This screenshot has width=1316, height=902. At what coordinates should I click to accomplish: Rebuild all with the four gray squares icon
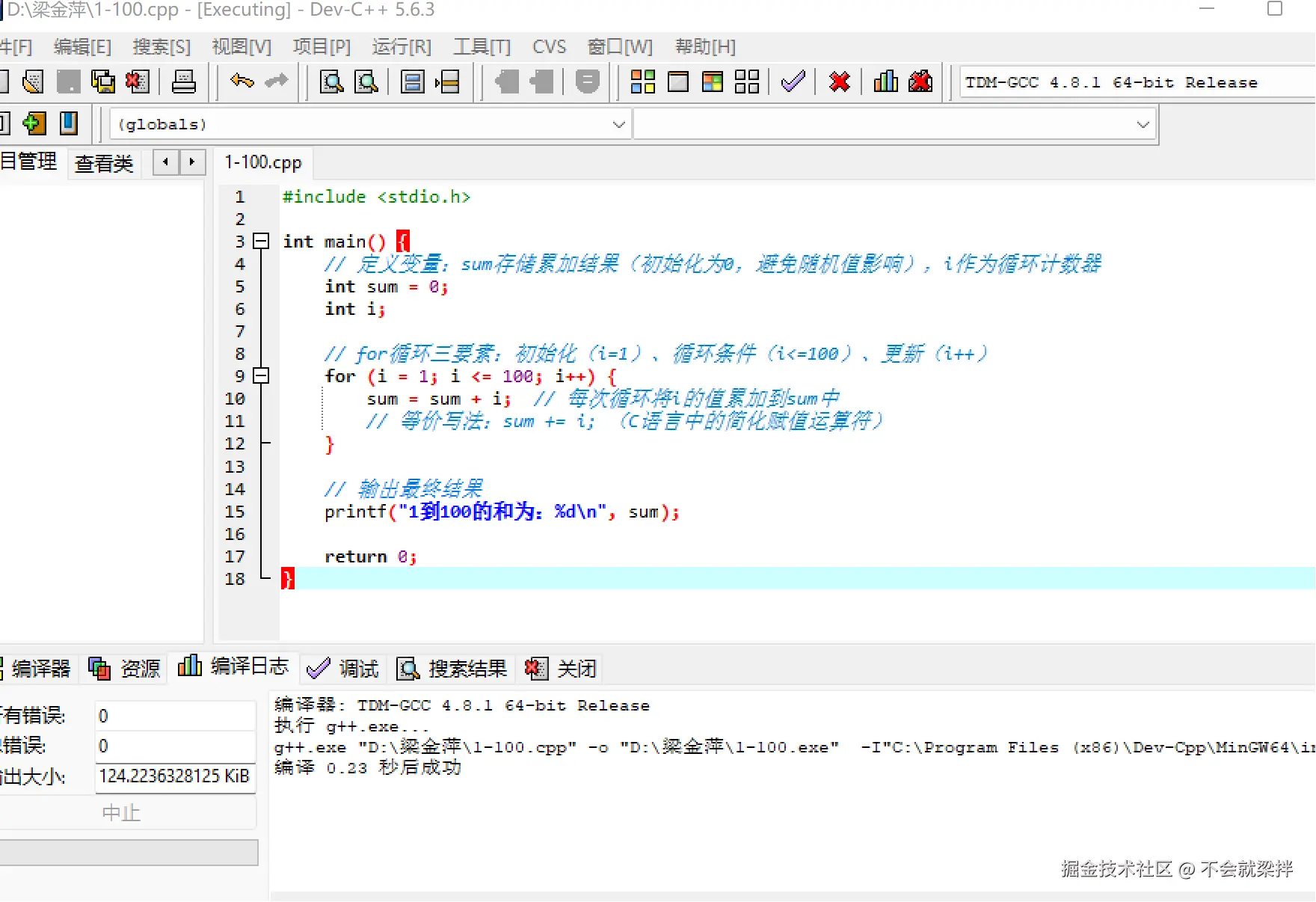[x=747, y=82]
